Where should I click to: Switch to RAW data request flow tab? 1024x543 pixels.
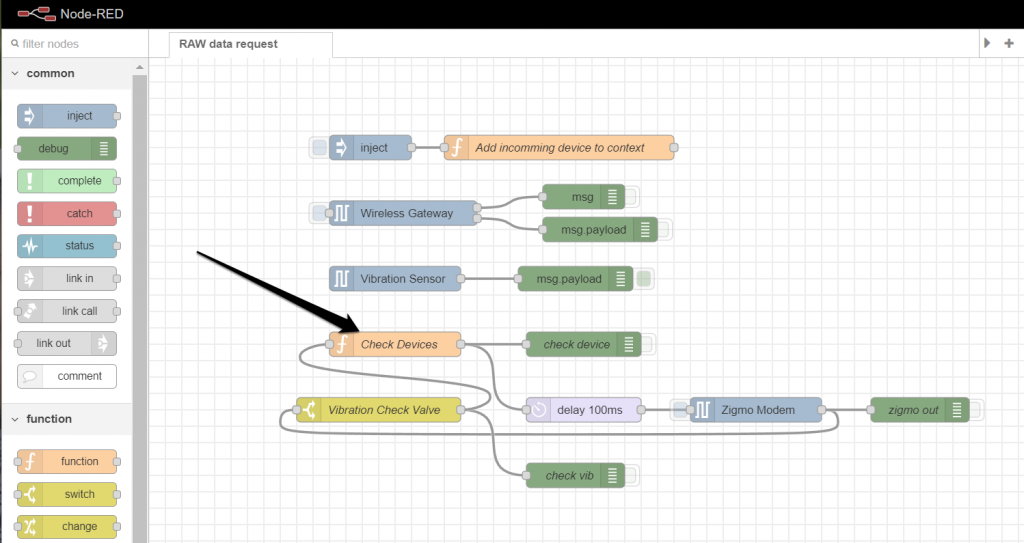[x=250, y=44]
